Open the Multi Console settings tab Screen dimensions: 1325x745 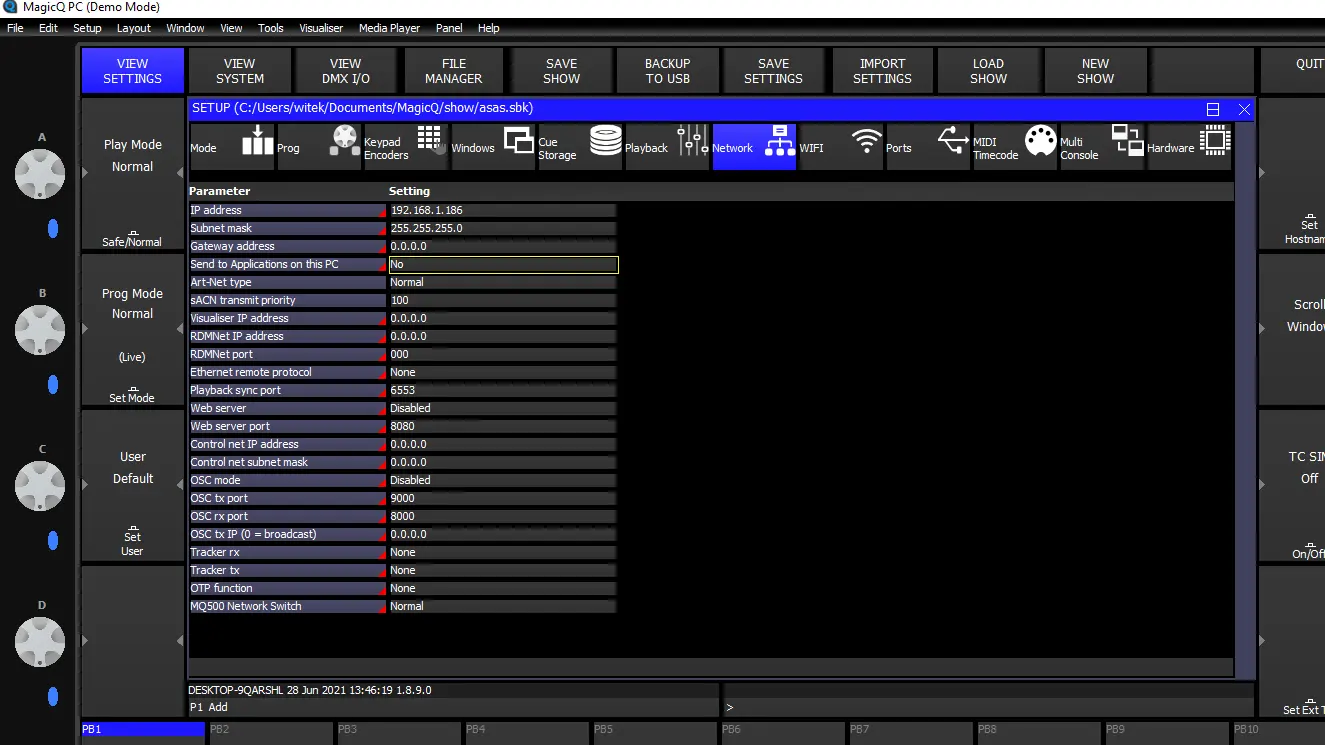pos(1102,147)
